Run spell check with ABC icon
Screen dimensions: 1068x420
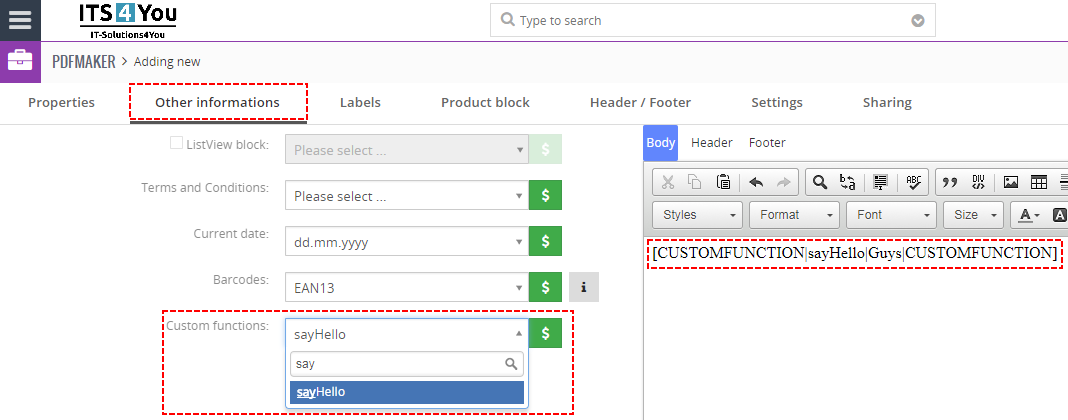click(911, 182)
